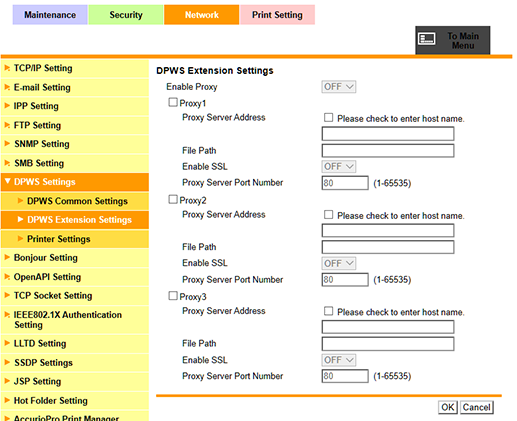Open the Enable Proxy dropdown
517x421 pixels.
(339, 87)
